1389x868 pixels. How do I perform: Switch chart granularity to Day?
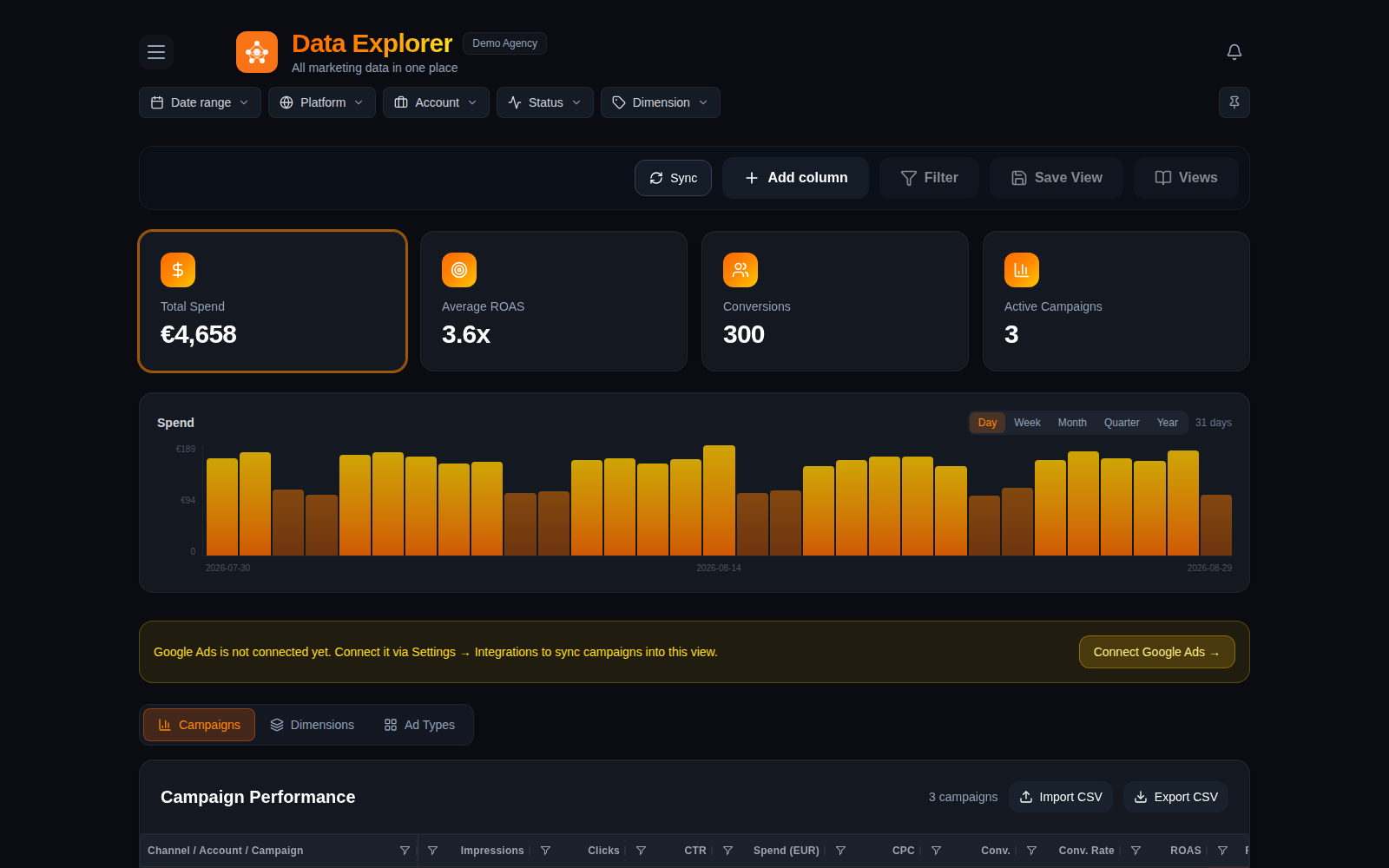pyautogui.click(x=988, y=423)
